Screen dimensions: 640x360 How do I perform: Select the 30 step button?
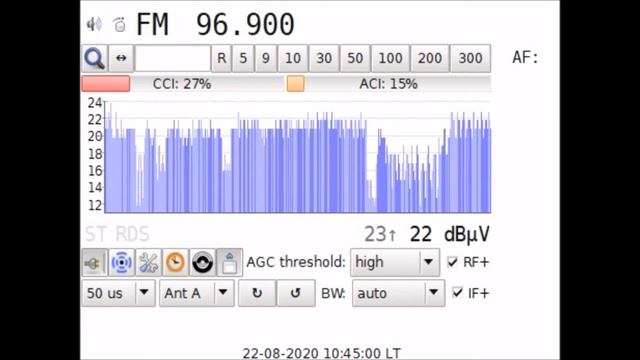[x=324, y=58]
